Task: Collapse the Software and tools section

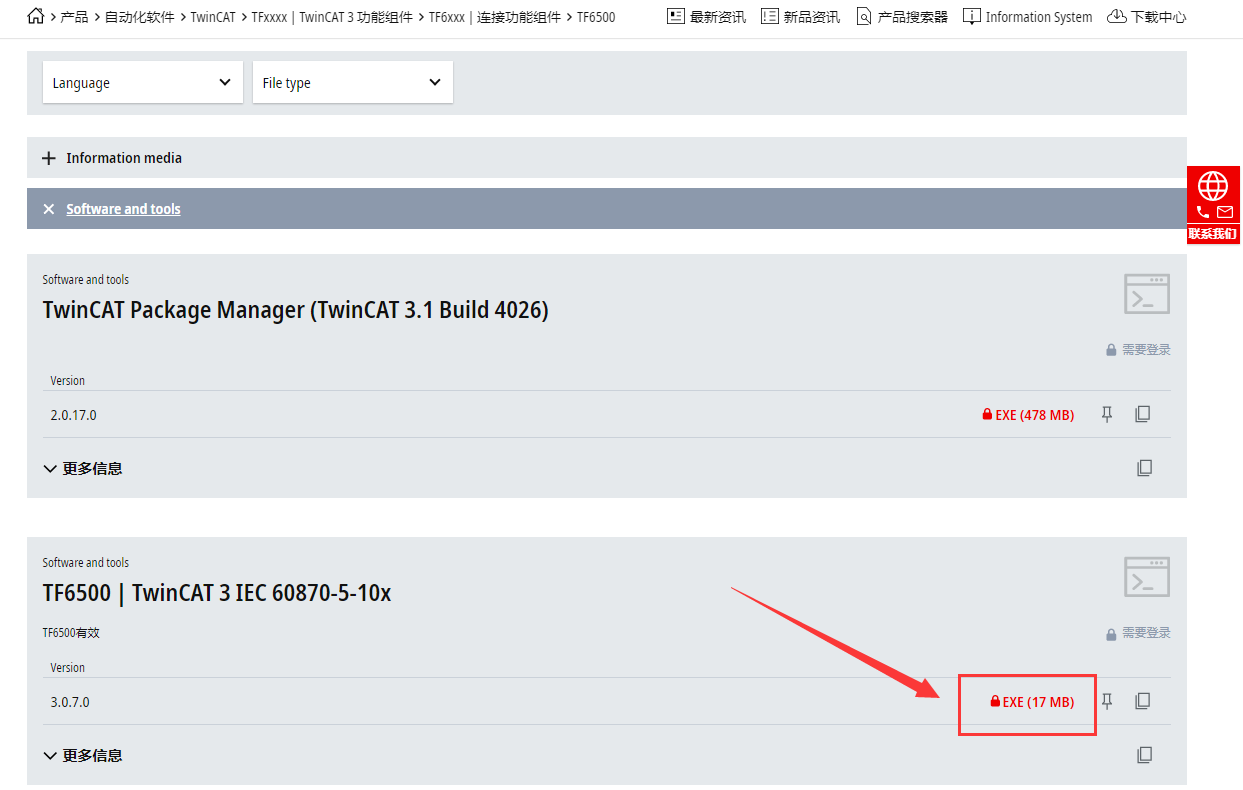Action: [x=607, y=209]
